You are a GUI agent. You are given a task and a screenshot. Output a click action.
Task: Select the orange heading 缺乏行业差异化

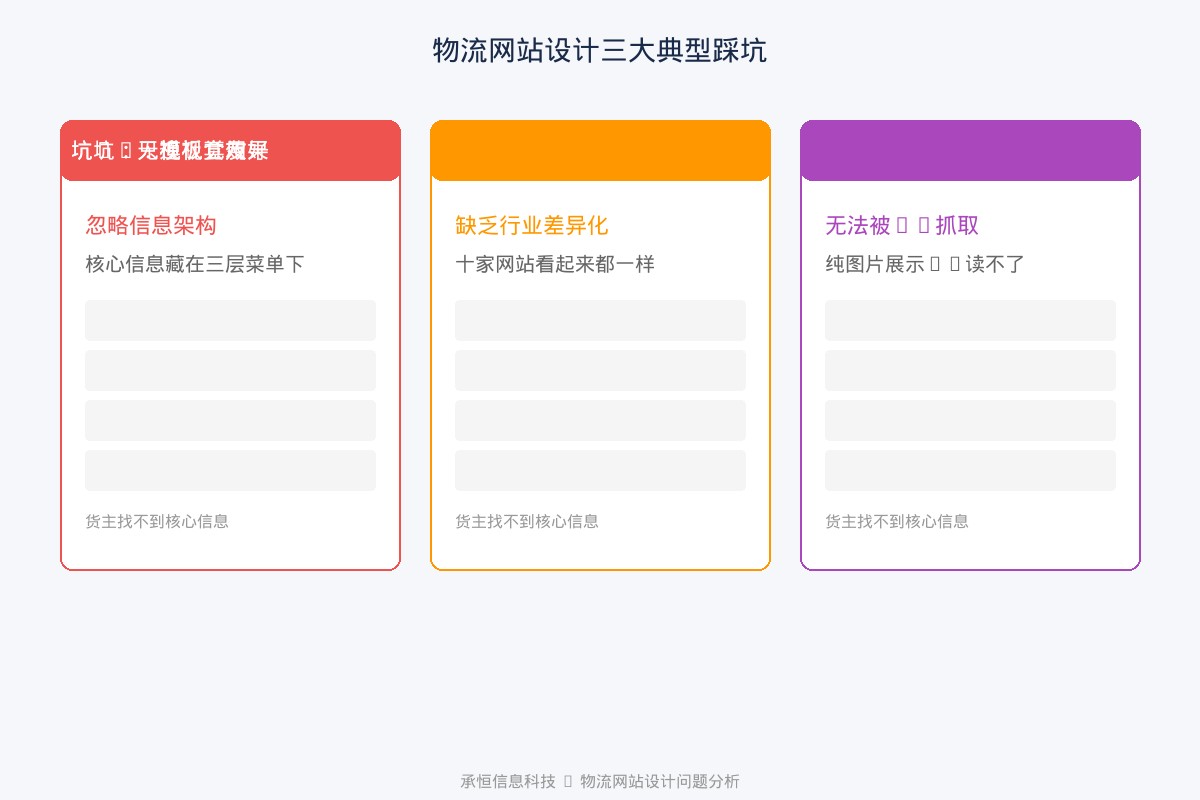tap(531, 225)
